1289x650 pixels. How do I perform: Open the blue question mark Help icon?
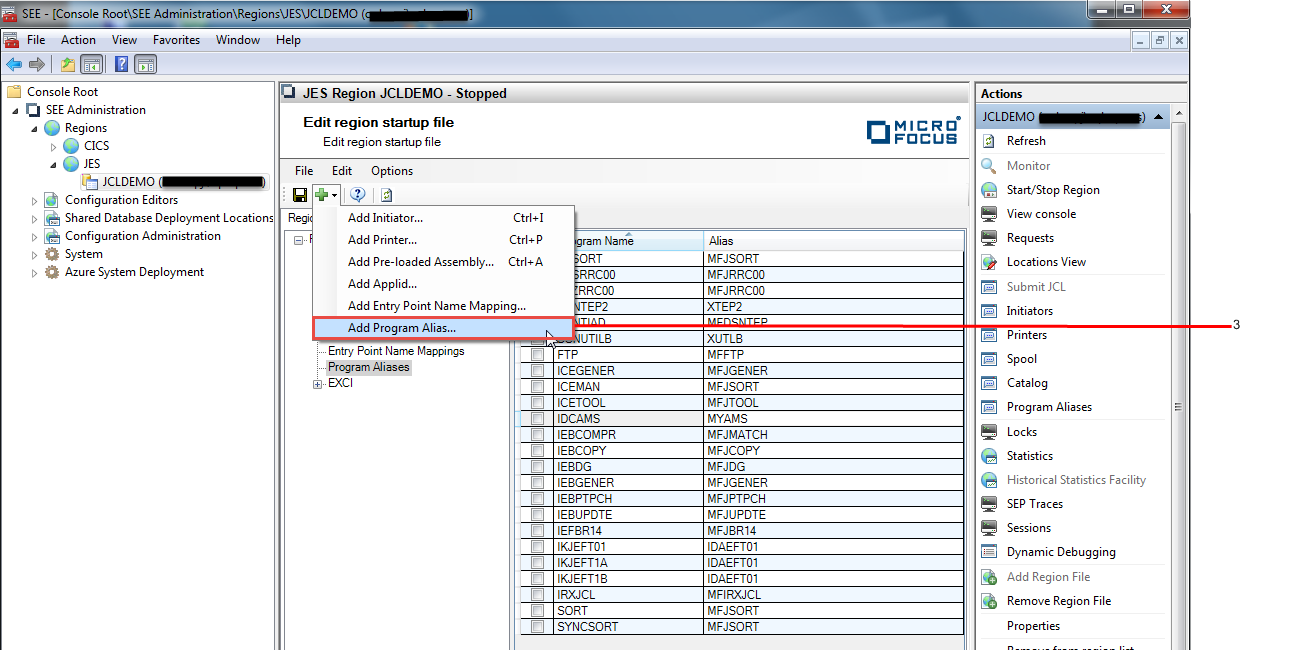click(x=357, y=195)
